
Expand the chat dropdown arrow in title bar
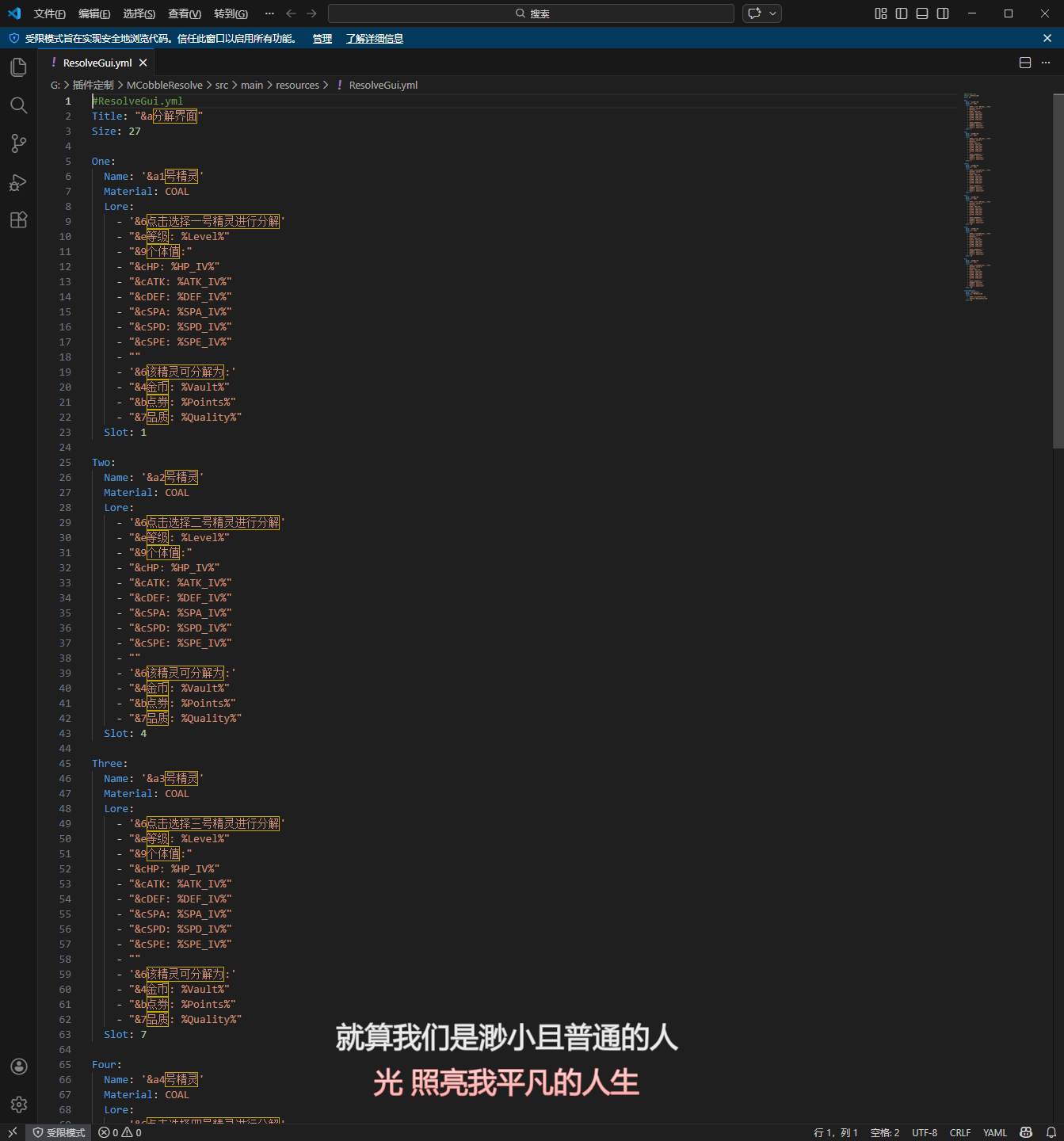(772, 13)
